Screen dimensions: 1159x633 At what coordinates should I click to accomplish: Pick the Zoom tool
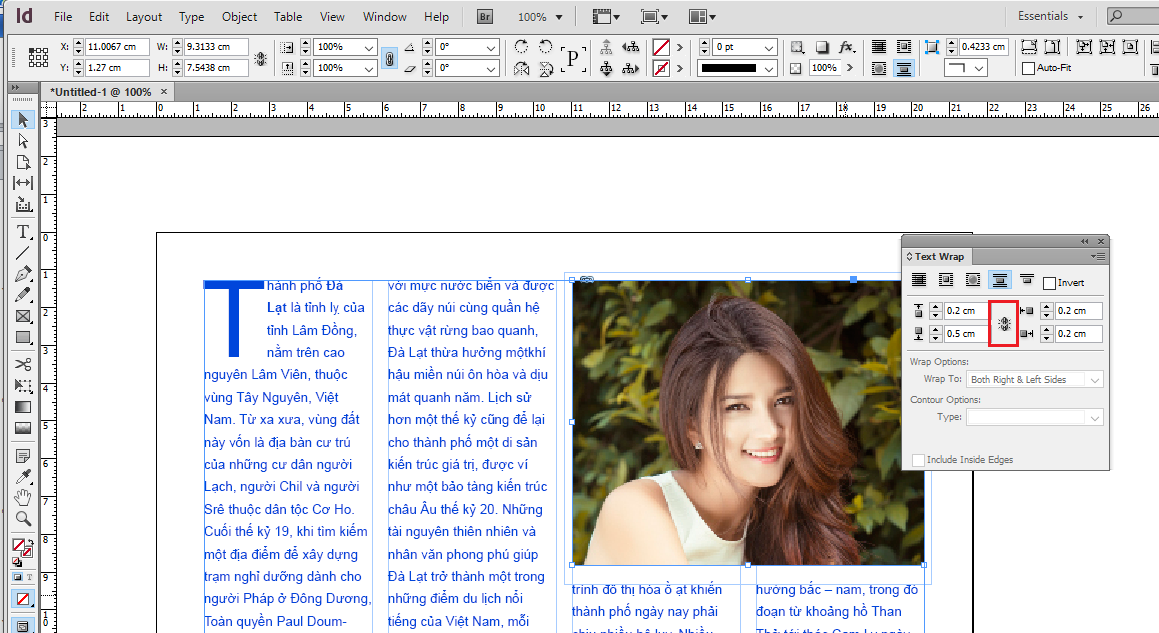coord(22,519)
